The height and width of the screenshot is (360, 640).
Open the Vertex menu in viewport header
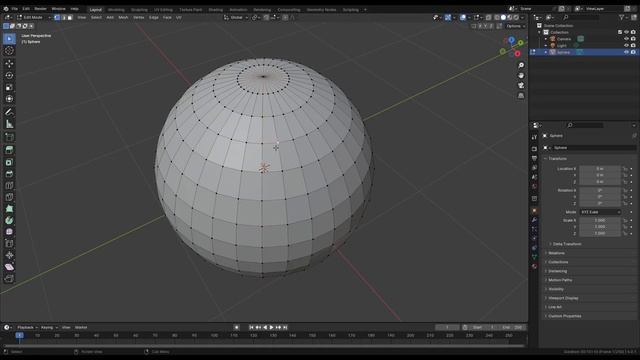tap(139, 18)
